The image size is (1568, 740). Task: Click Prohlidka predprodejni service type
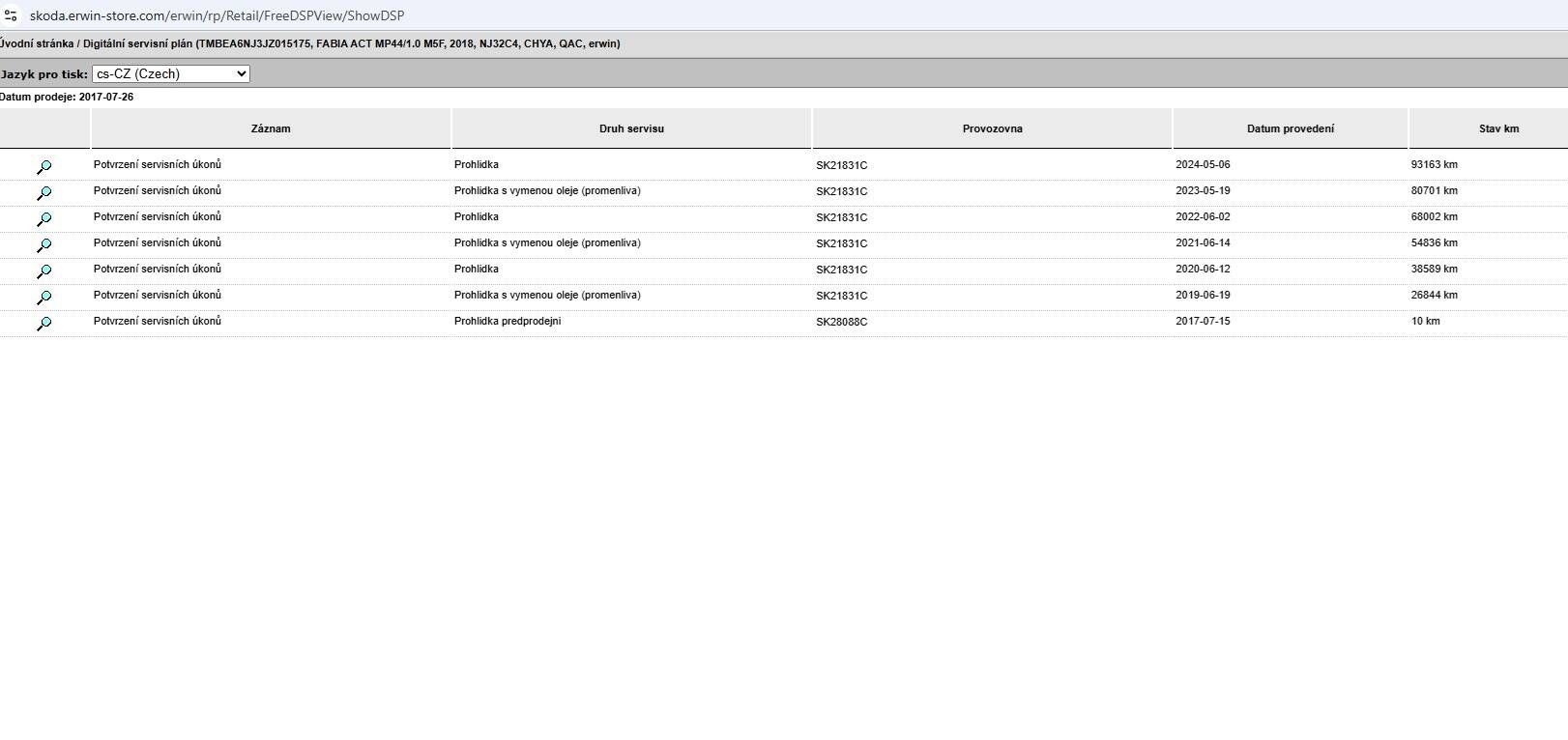point(508,321)
